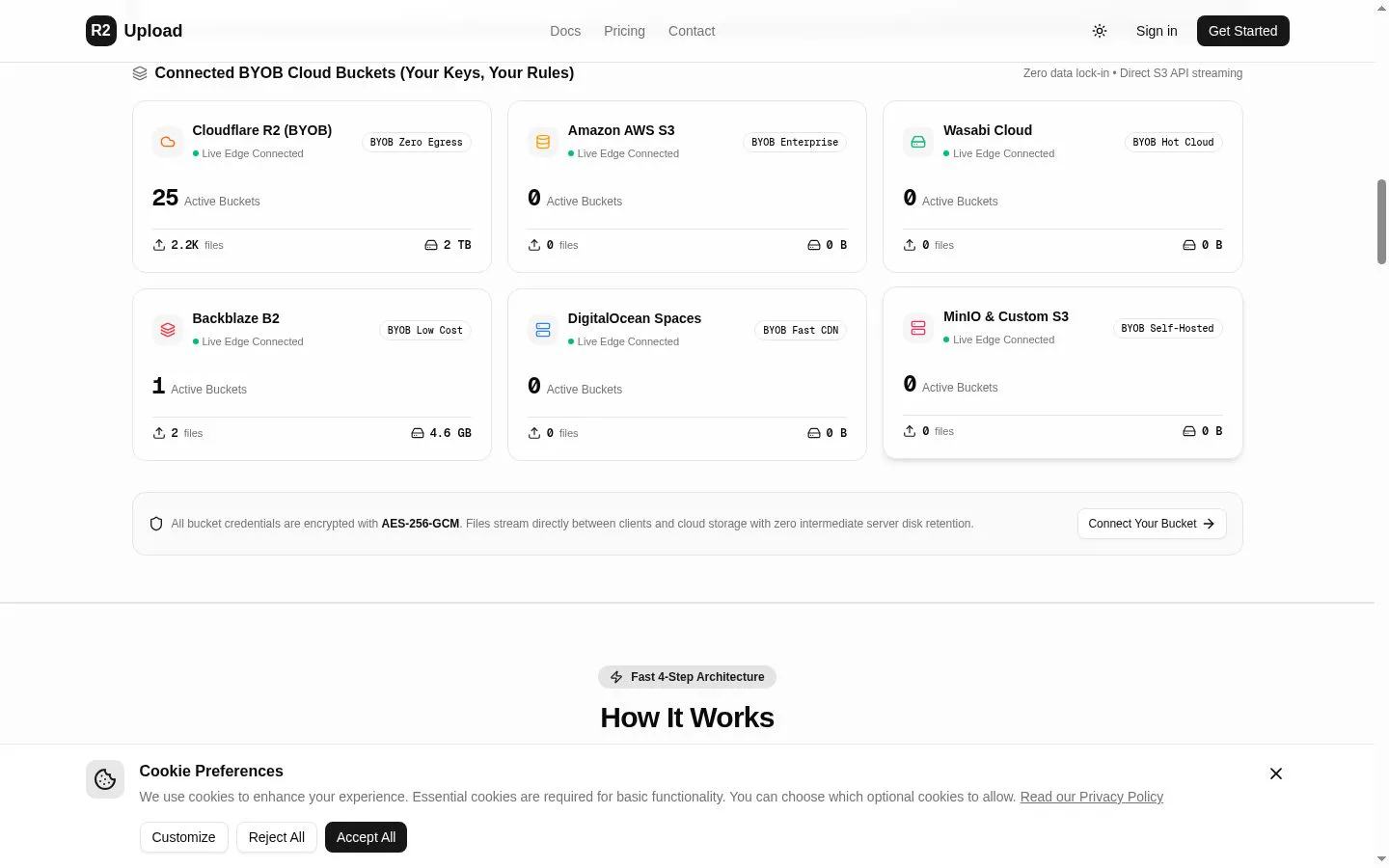Reject All cookies

pyautogui.click(x=277, y=837)
